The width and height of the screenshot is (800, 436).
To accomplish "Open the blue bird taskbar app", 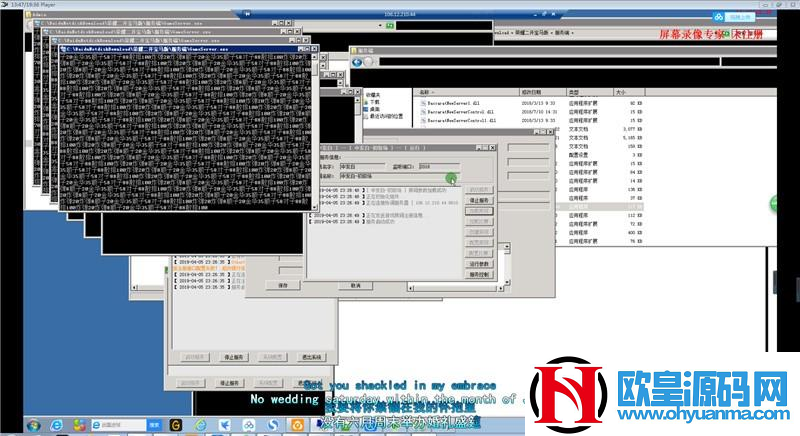I will [x=224, y=425].
